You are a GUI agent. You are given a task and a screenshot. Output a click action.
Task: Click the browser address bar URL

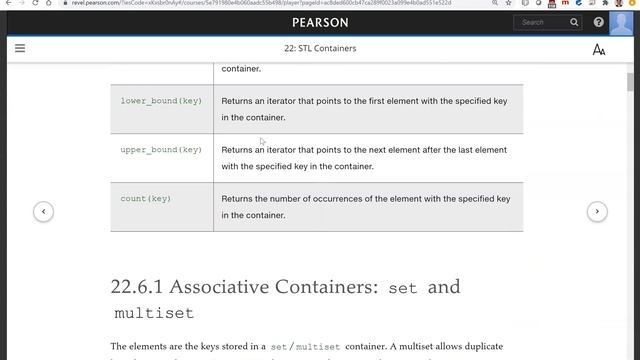coord(261,3)
